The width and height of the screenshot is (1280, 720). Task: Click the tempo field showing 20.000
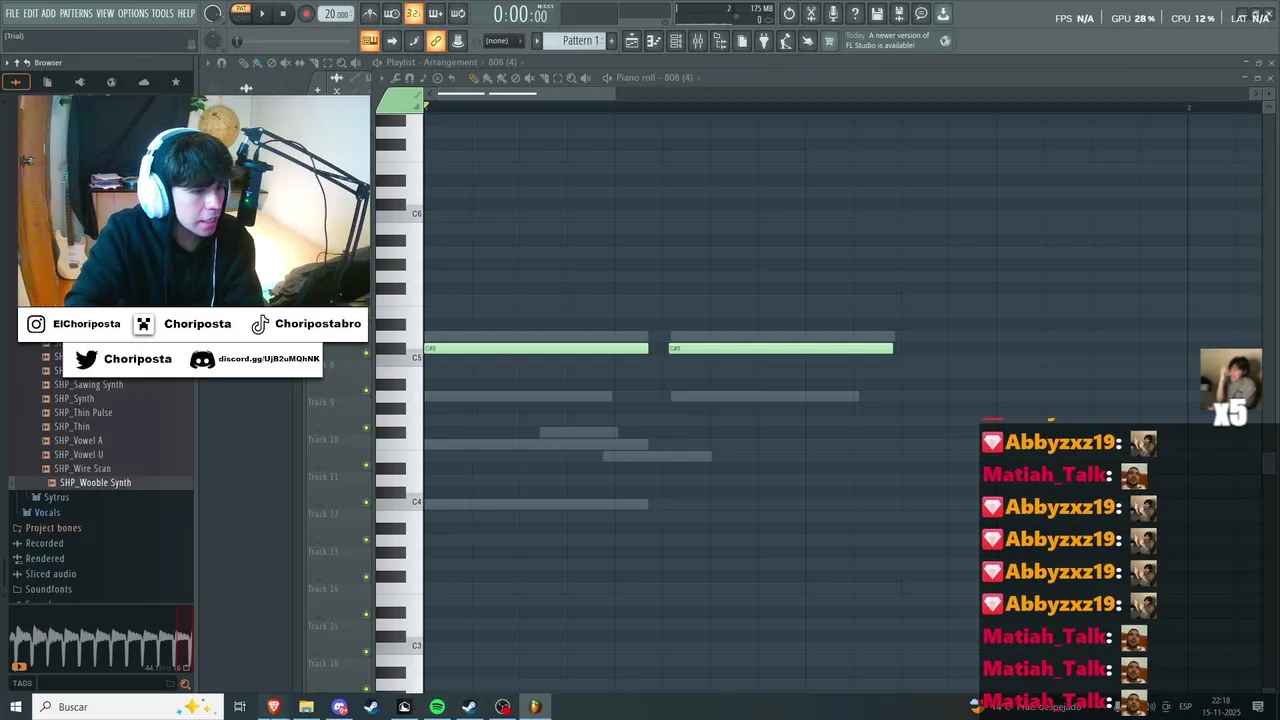pos(336,14)
